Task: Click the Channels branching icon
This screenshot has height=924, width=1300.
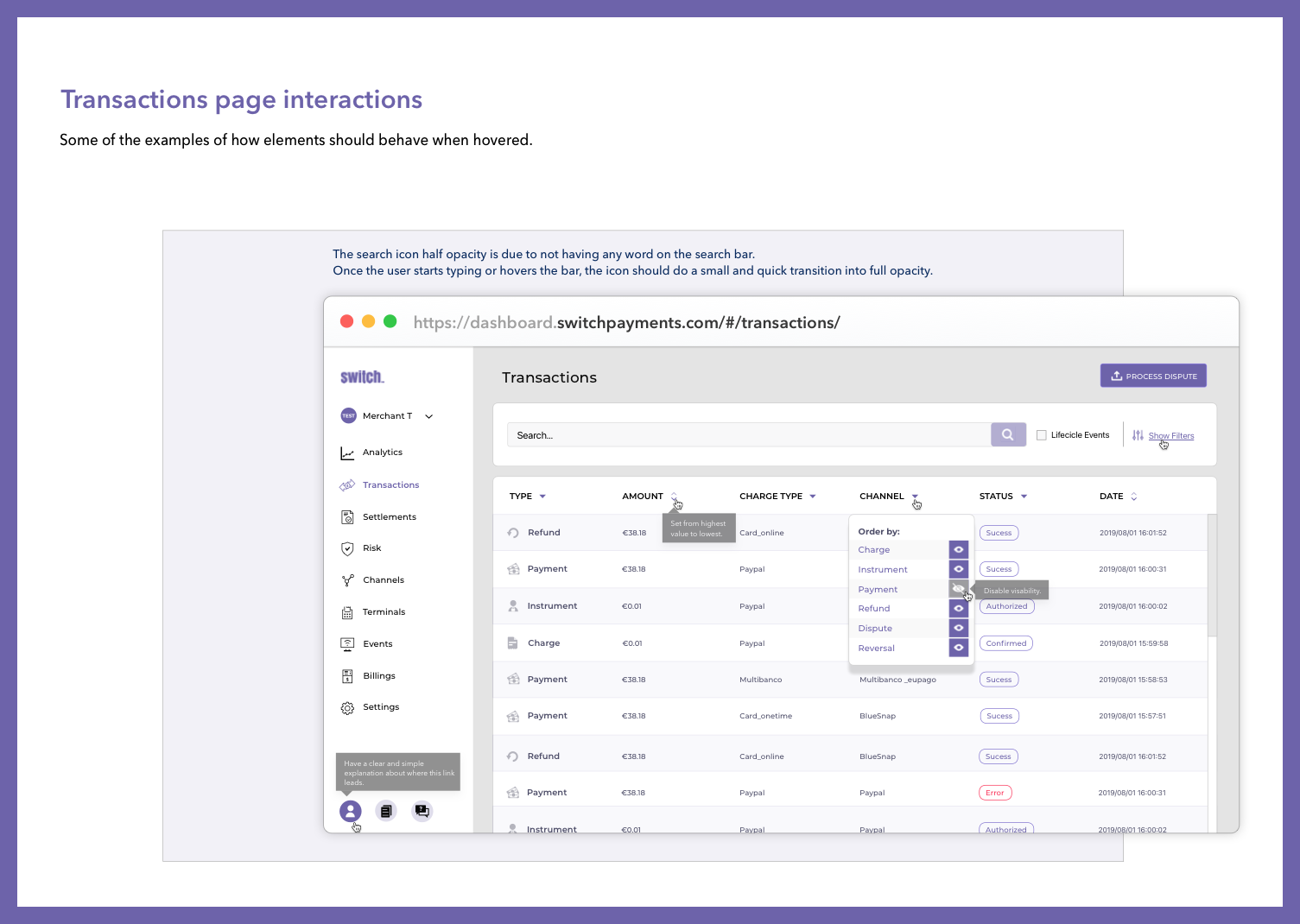Action: (347, 580)
